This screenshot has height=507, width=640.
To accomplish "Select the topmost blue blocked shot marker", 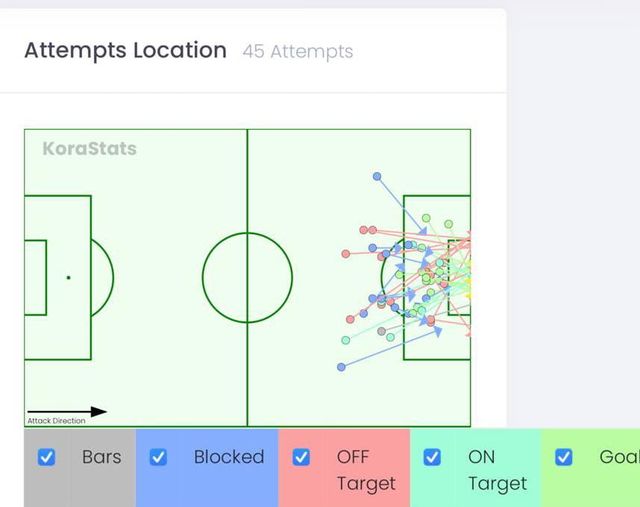I will coord(377,177).
